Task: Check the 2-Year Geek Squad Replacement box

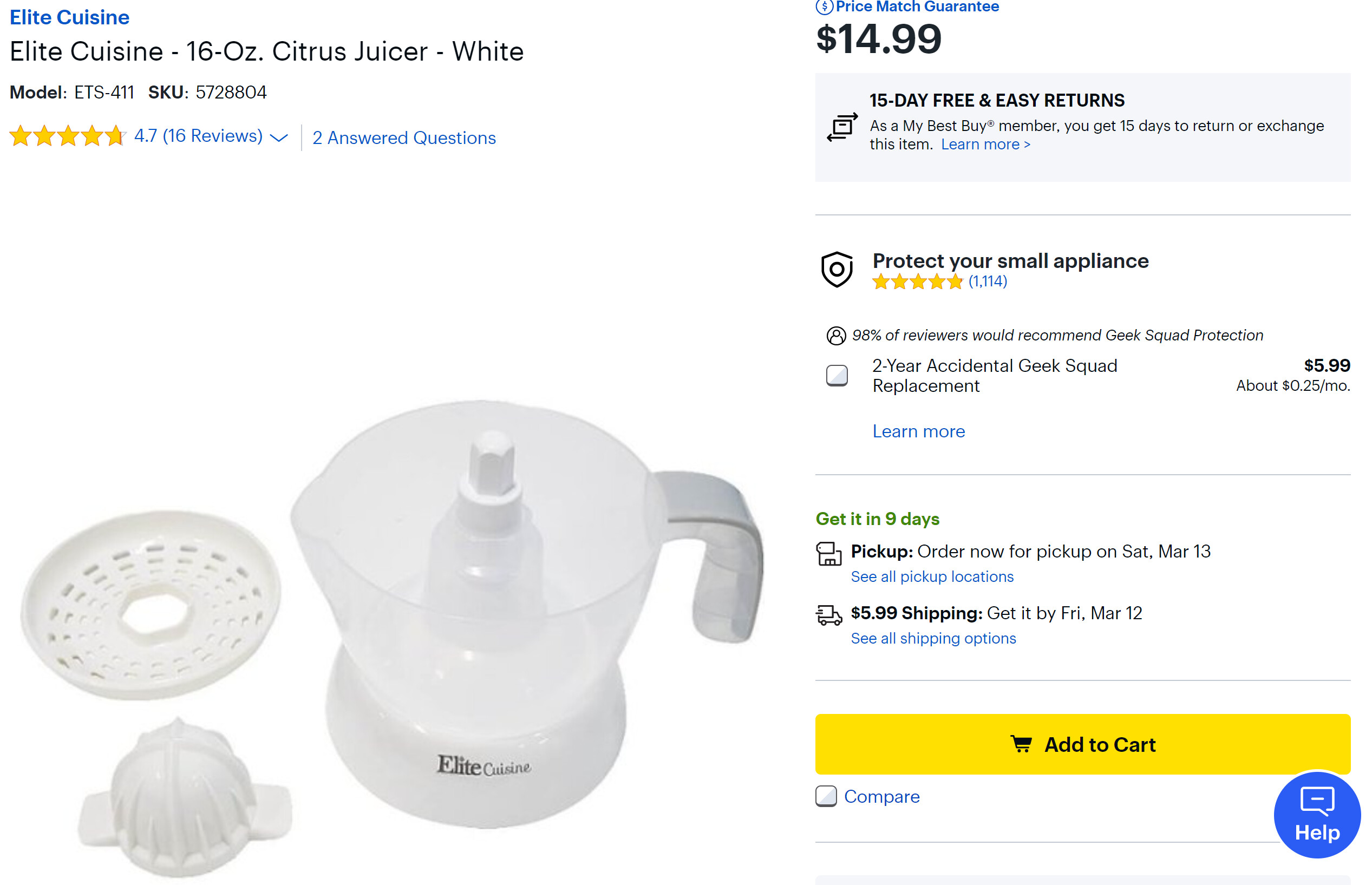Action: pyautogui.click(x=837, y=376)
